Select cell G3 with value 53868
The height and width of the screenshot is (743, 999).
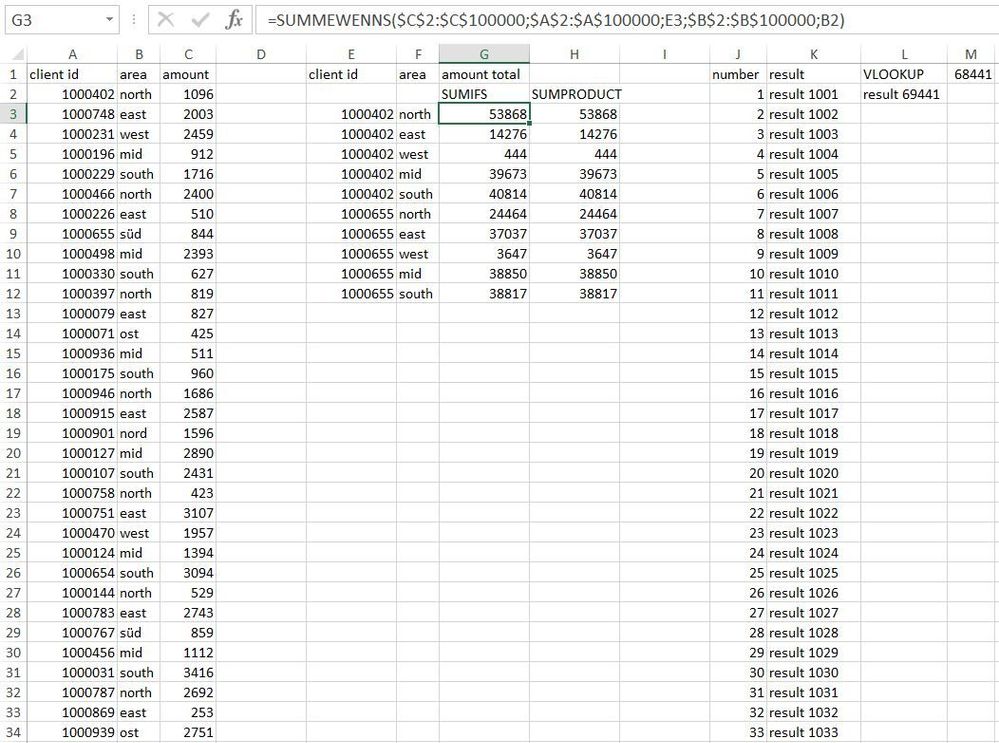point(484,114)
